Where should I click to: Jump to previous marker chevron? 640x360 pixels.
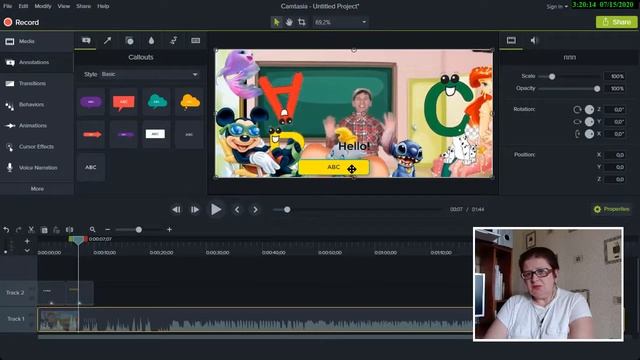[x=237, y=209]
